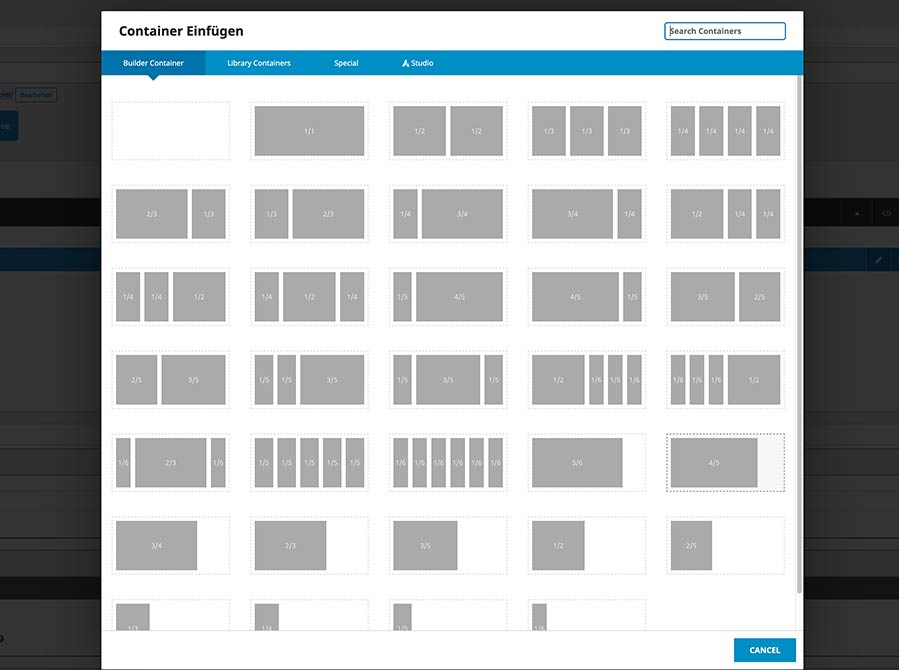The image size is (899, 670).
Task: Return to the Builder Container tab
Action: coord(153,62)
